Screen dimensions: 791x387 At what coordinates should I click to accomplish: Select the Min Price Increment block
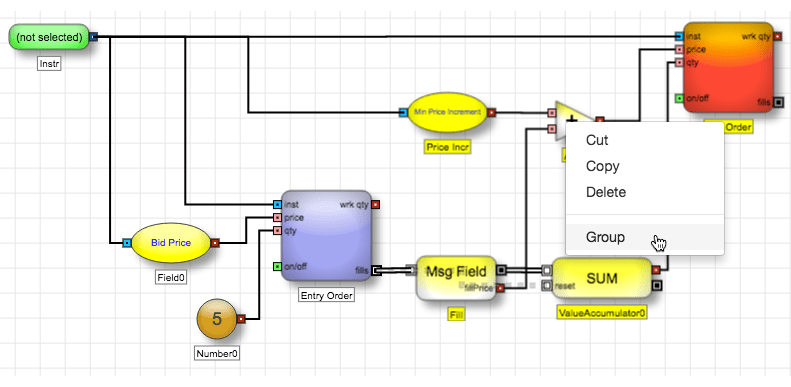447,112
